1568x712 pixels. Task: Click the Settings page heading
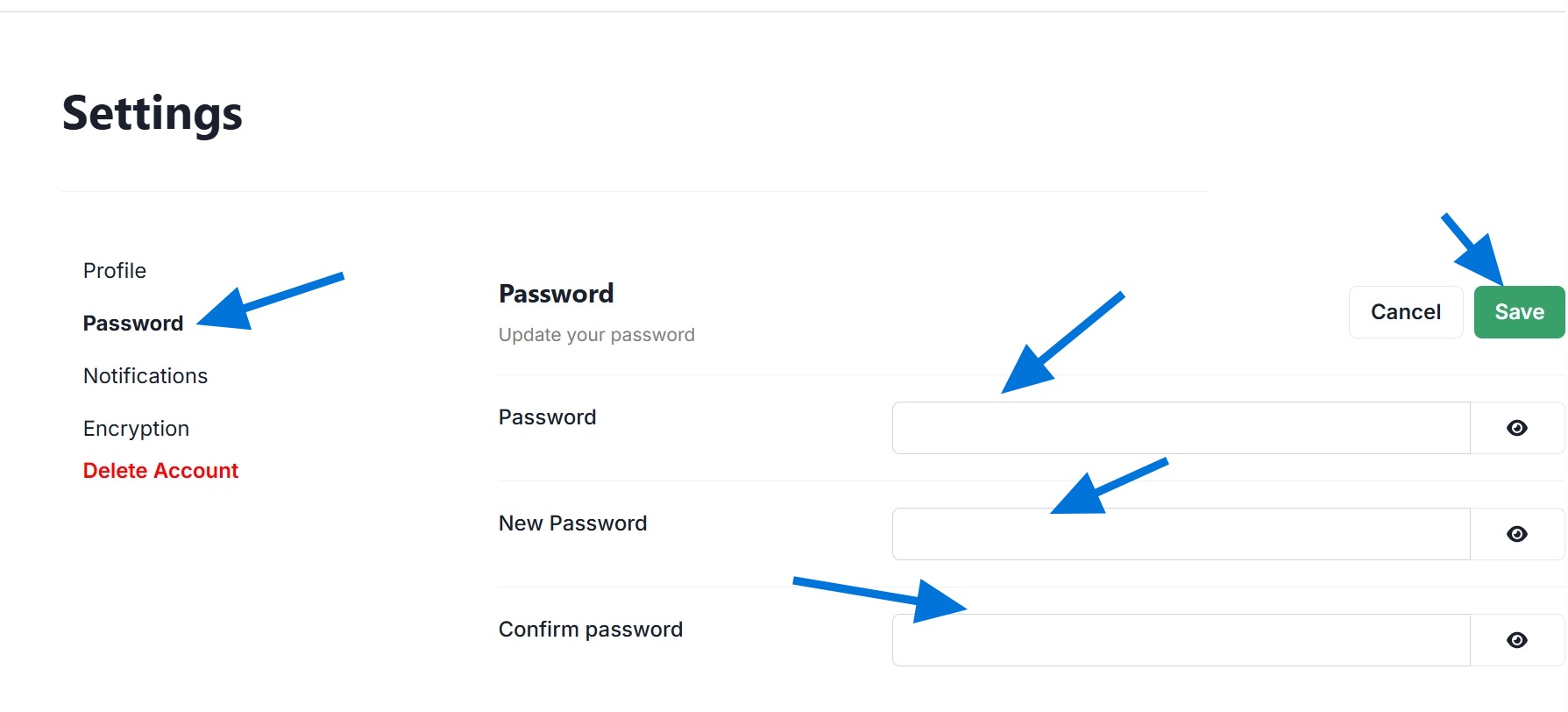[153, 114]
